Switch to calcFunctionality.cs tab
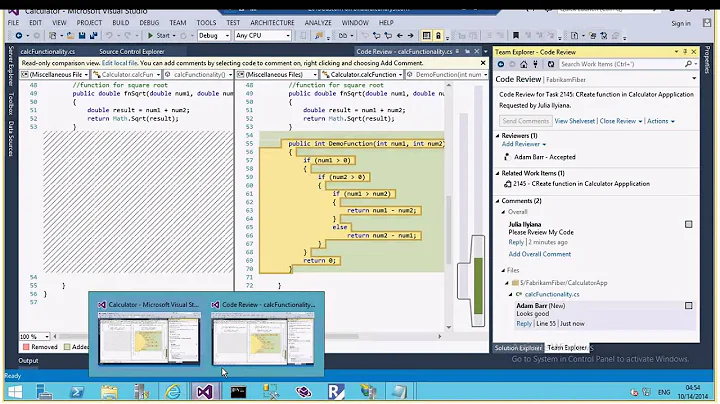 [47, 51]
